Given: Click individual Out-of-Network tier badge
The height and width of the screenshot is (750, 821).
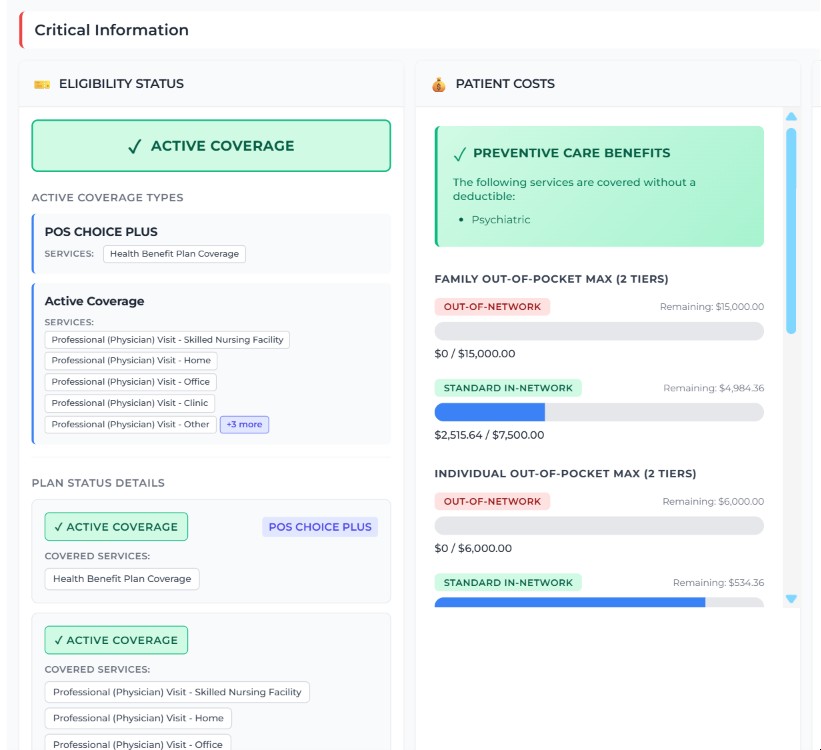Looking at the screenshot, I should click(492, 502).
